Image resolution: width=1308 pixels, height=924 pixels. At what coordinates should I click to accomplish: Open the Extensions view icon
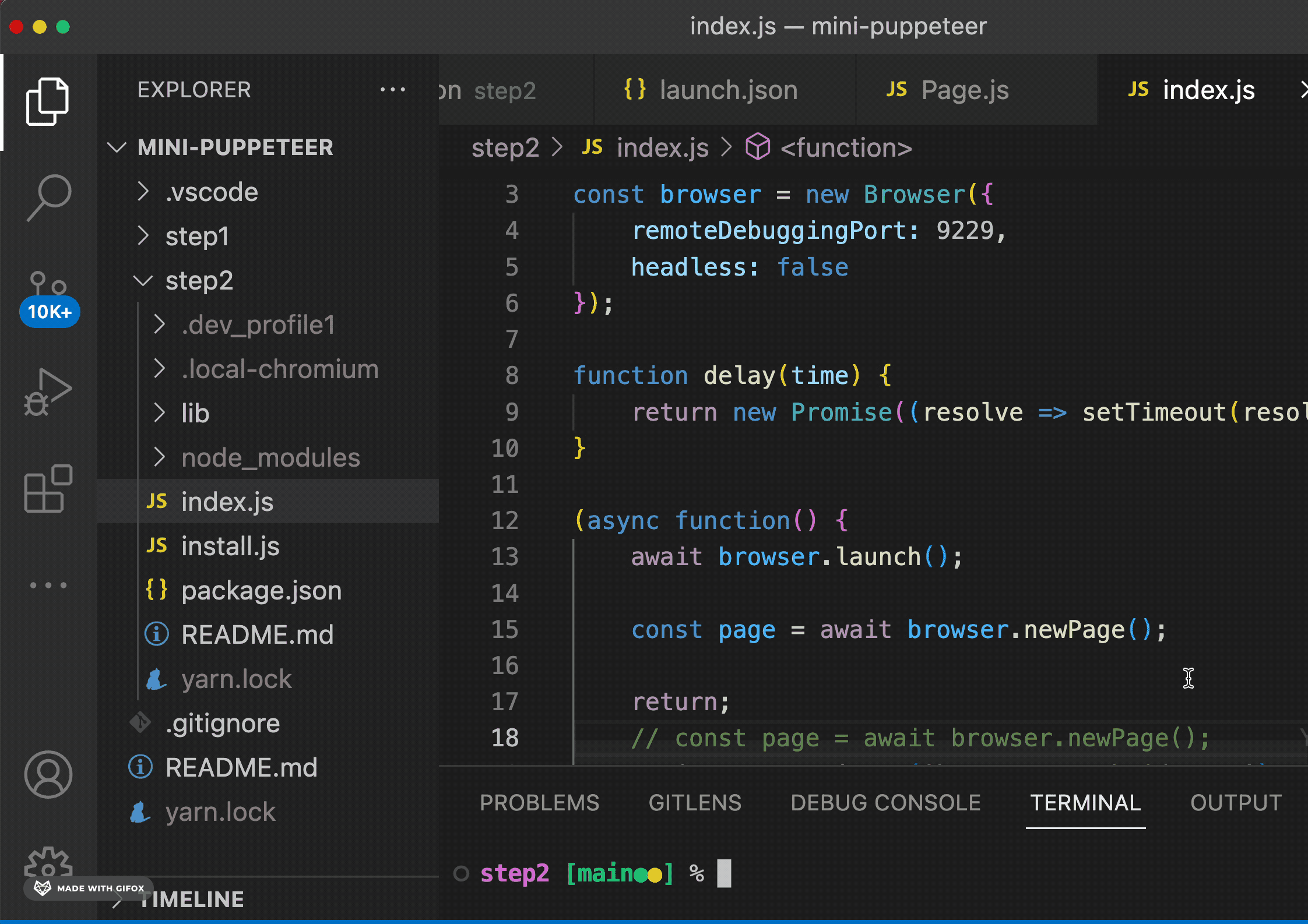48,488
